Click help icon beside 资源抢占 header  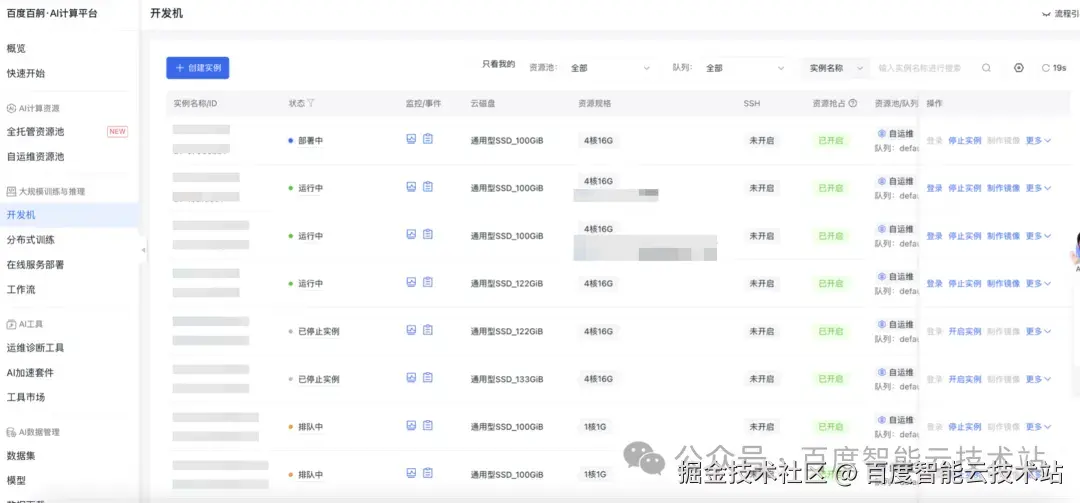[853, 103]
